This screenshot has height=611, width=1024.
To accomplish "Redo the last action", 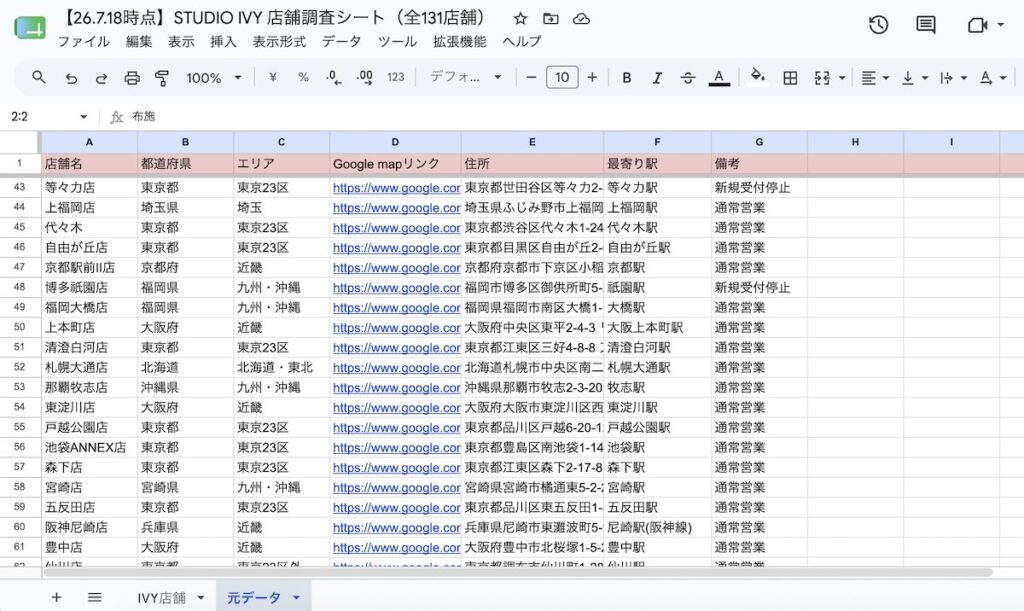I will coord(101,78).
